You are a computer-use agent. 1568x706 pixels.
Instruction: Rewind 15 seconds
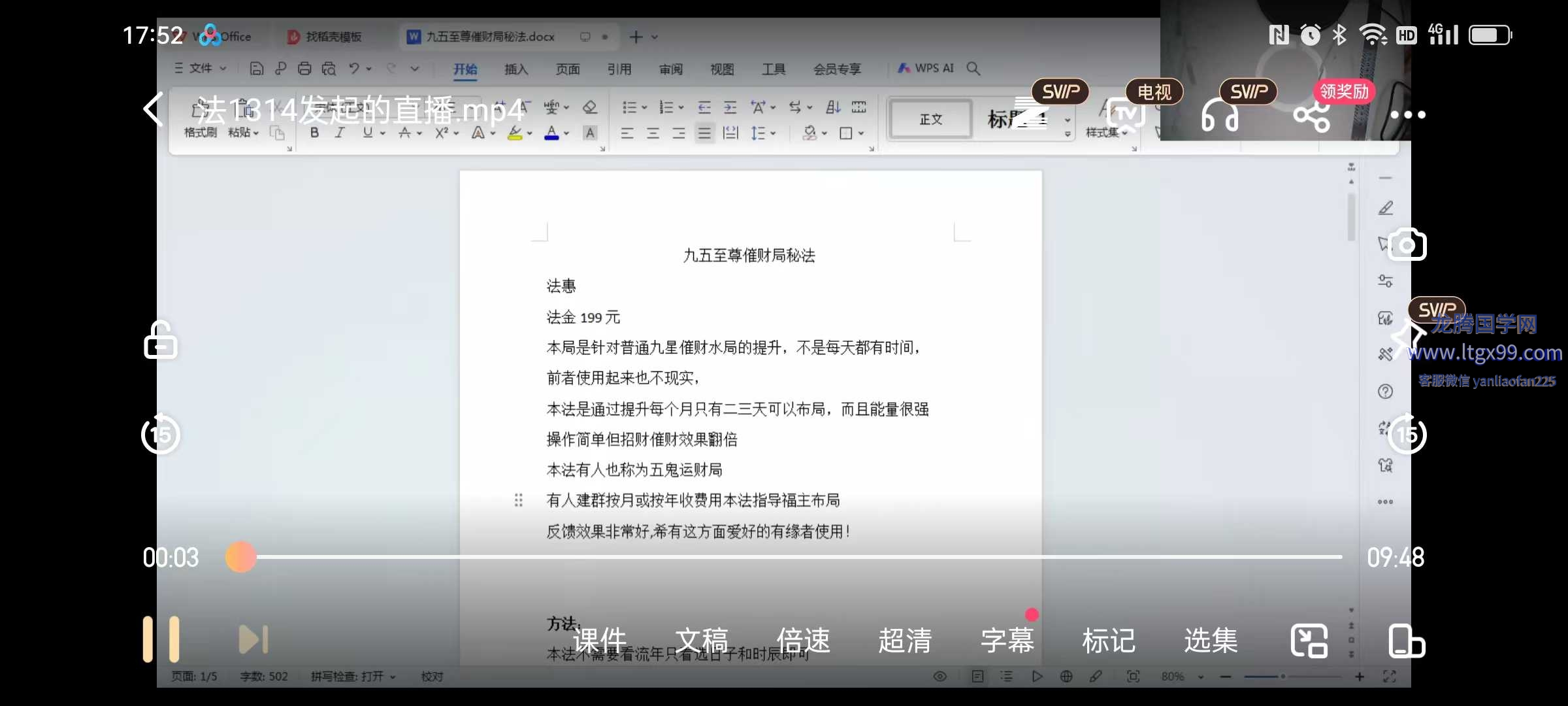pos(161,434)
